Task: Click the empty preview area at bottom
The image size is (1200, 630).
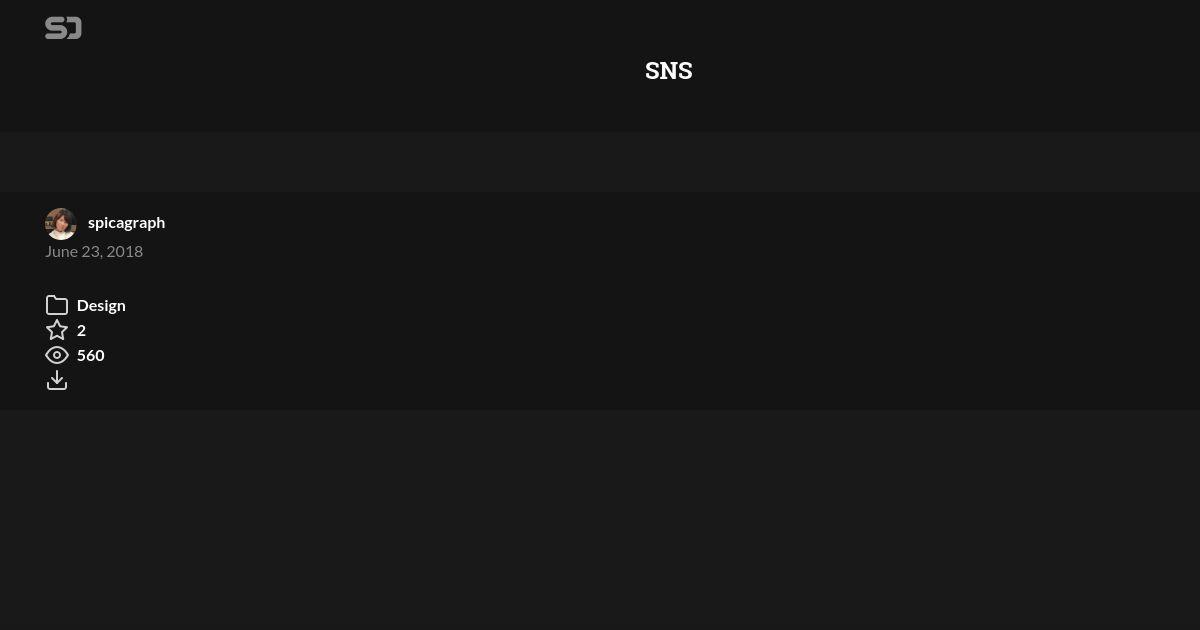Action: (600, 520)
